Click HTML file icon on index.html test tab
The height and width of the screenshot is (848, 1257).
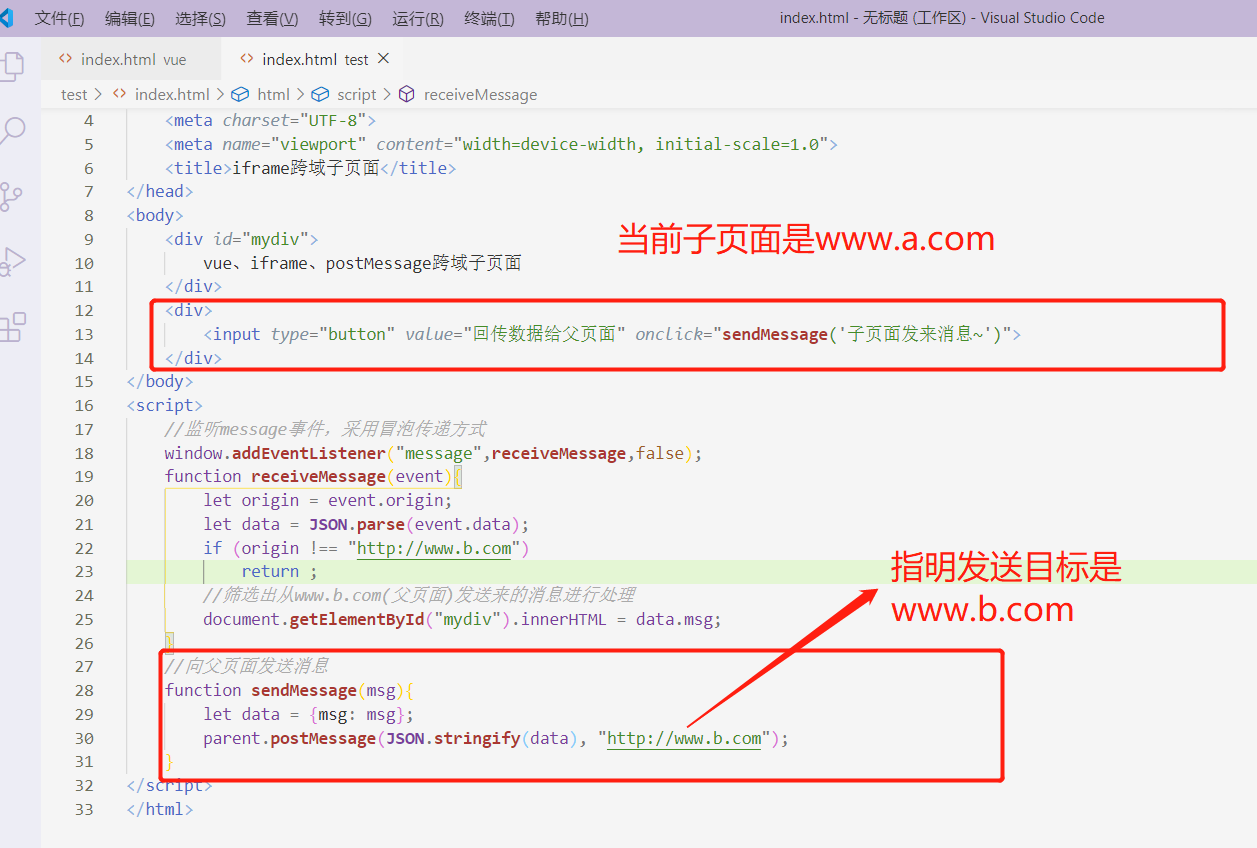pyautogui.click(x=247, y=59)
